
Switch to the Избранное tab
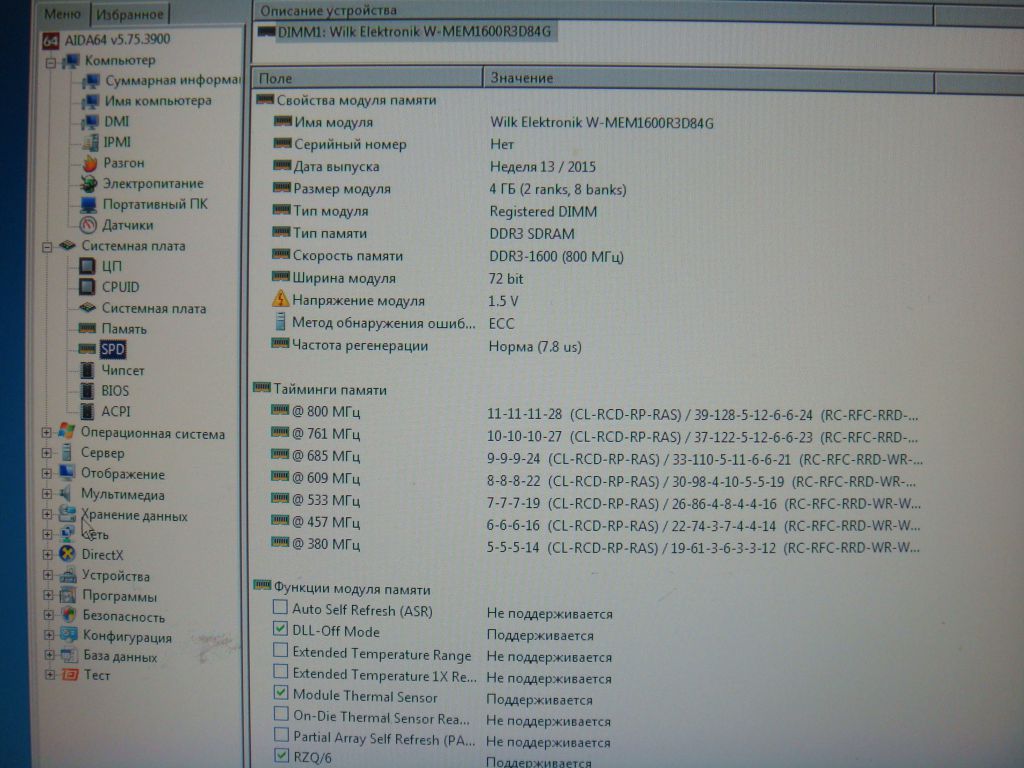pos(129,14)
